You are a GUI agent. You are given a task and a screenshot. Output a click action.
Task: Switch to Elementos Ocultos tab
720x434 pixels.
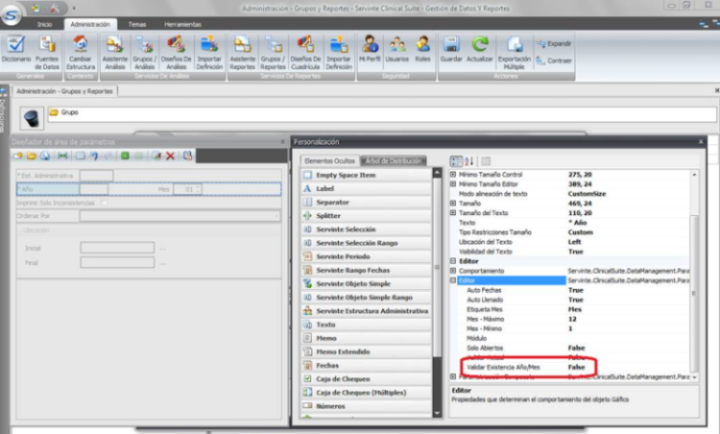(329, 161)
